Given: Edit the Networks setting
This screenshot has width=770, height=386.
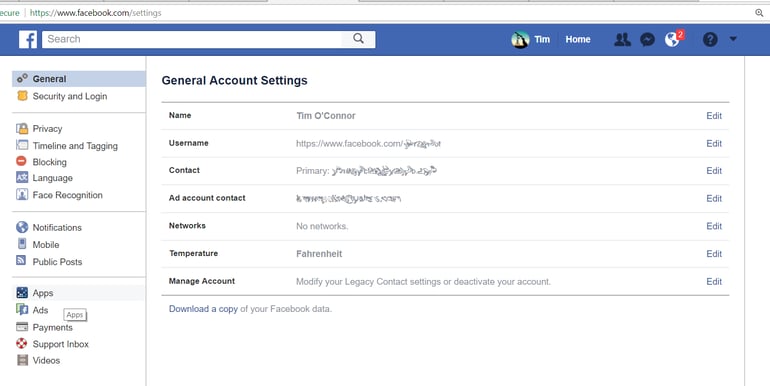Looking at the screenshot, I should (x=714, y=226).
